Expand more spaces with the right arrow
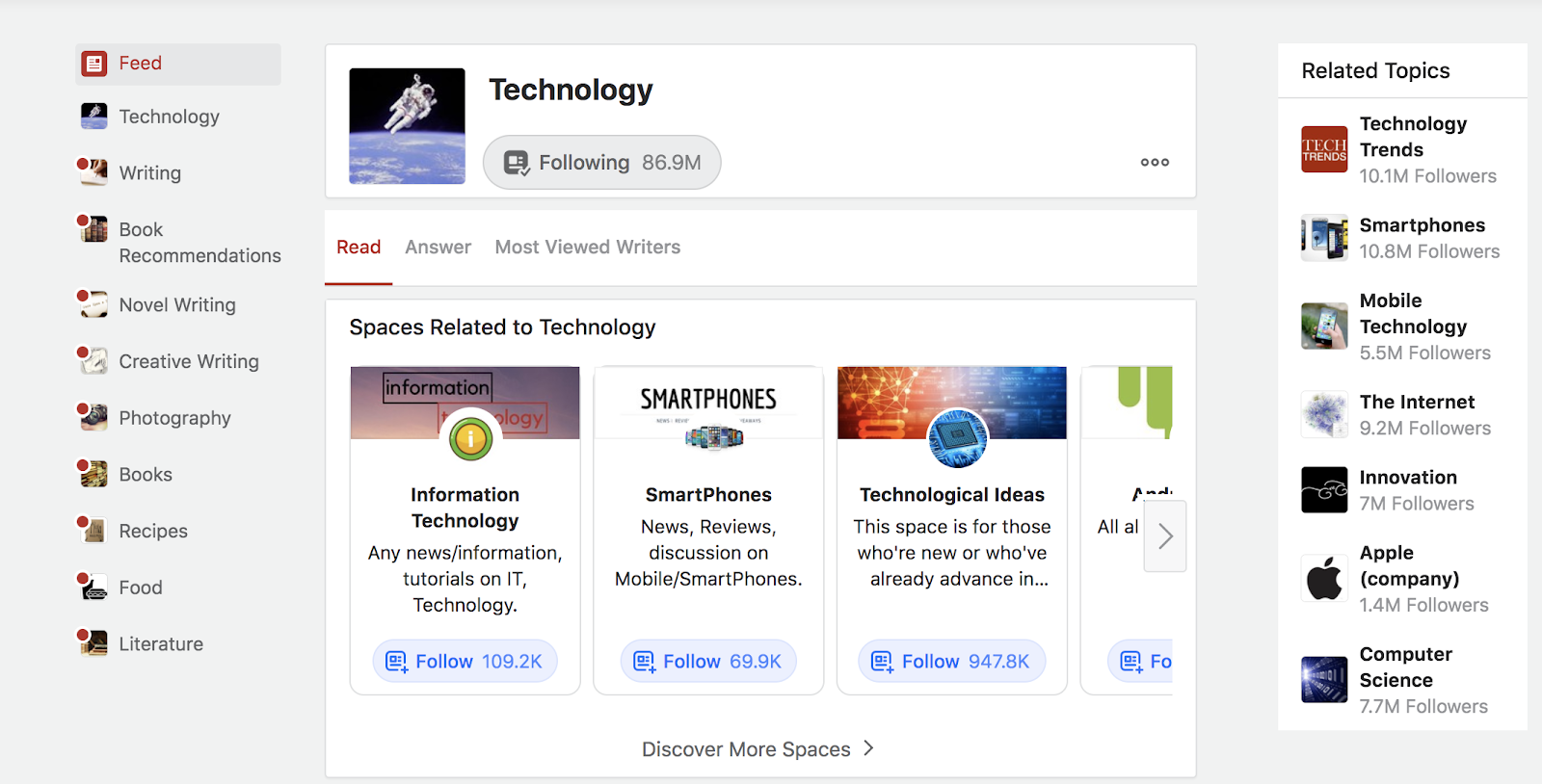The height and width of the screenshot is (784, 1542). pyautogui.click(x=1165, y=536)
